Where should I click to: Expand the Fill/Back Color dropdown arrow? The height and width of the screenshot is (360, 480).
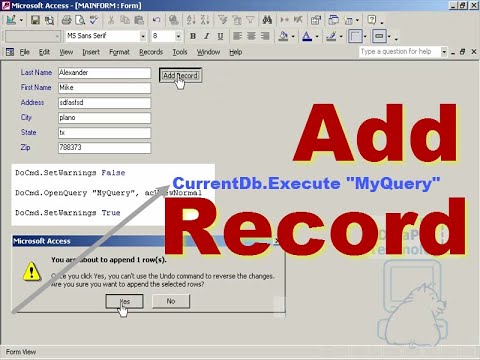tap(293, 36)
